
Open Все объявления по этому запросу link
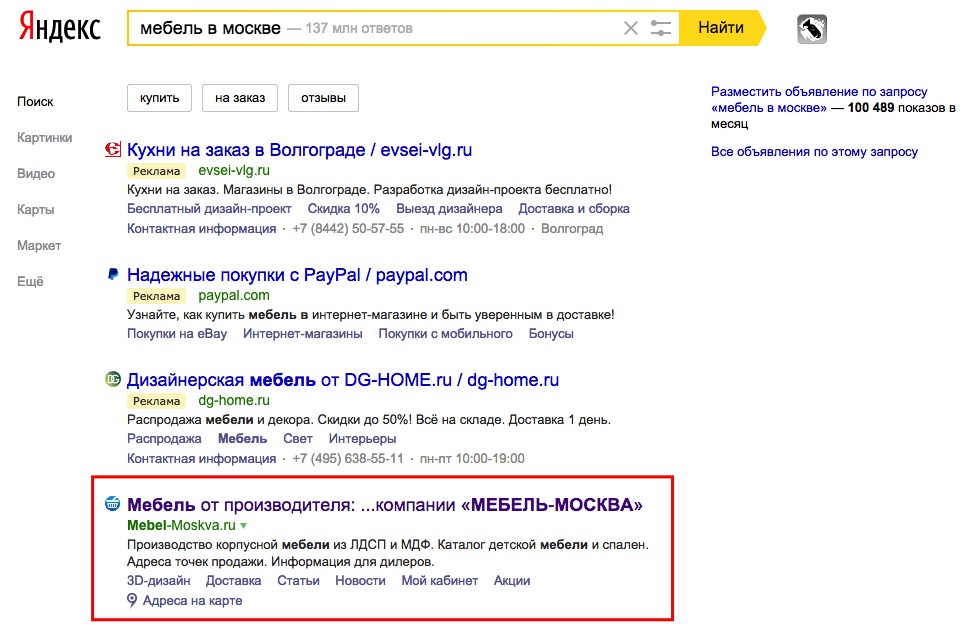point(814,152)
